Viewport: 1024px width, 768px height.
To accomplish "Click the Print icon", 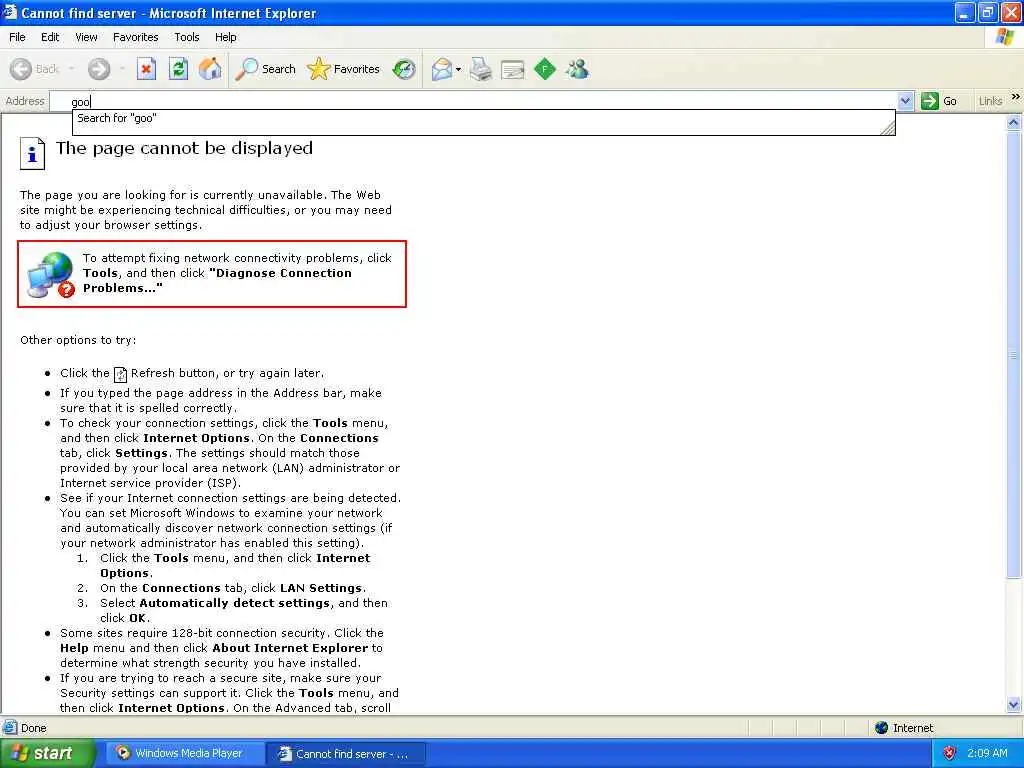I will click(x=481, y=69).
